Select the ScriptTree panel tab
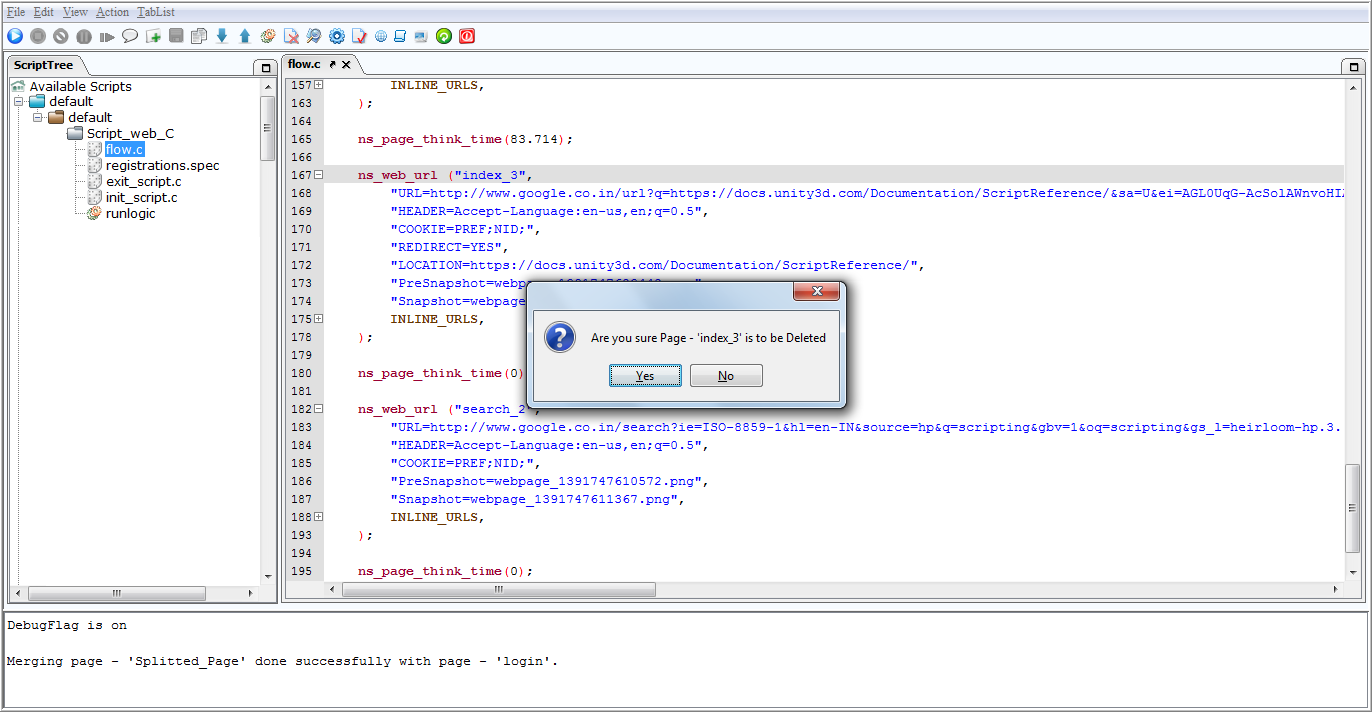Screen dimensions: 1372x712 44,65
